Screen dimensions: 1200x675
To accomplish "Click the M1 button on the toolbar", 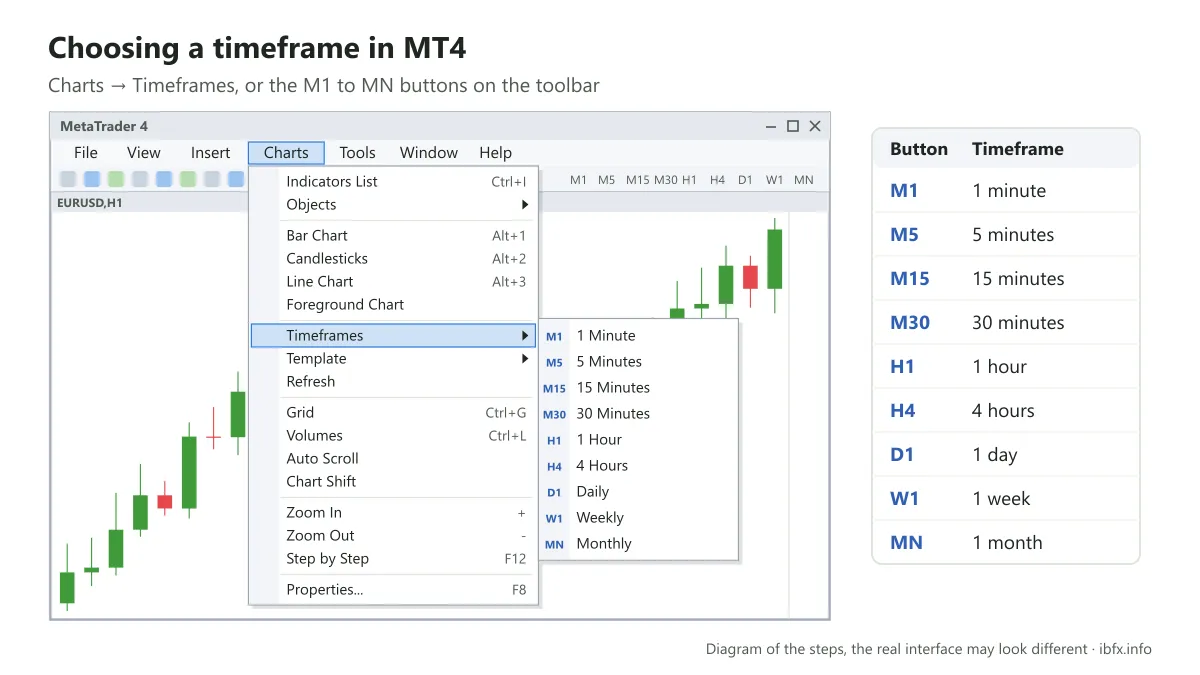I will point(579,180).
